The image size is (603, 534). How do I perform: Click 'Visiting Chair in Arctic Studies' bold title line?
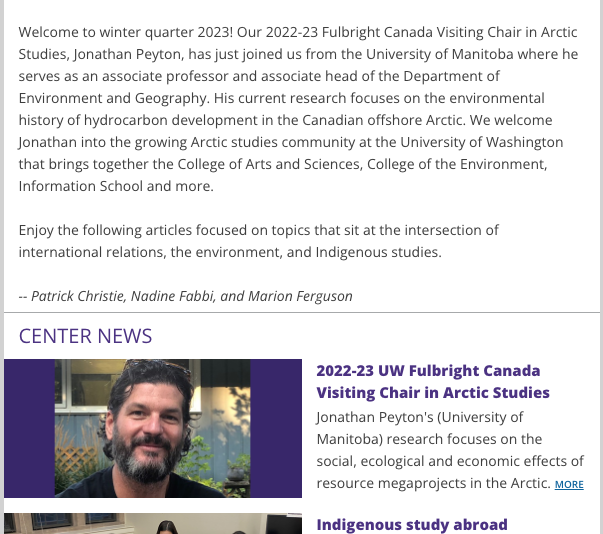coord(433,393)
